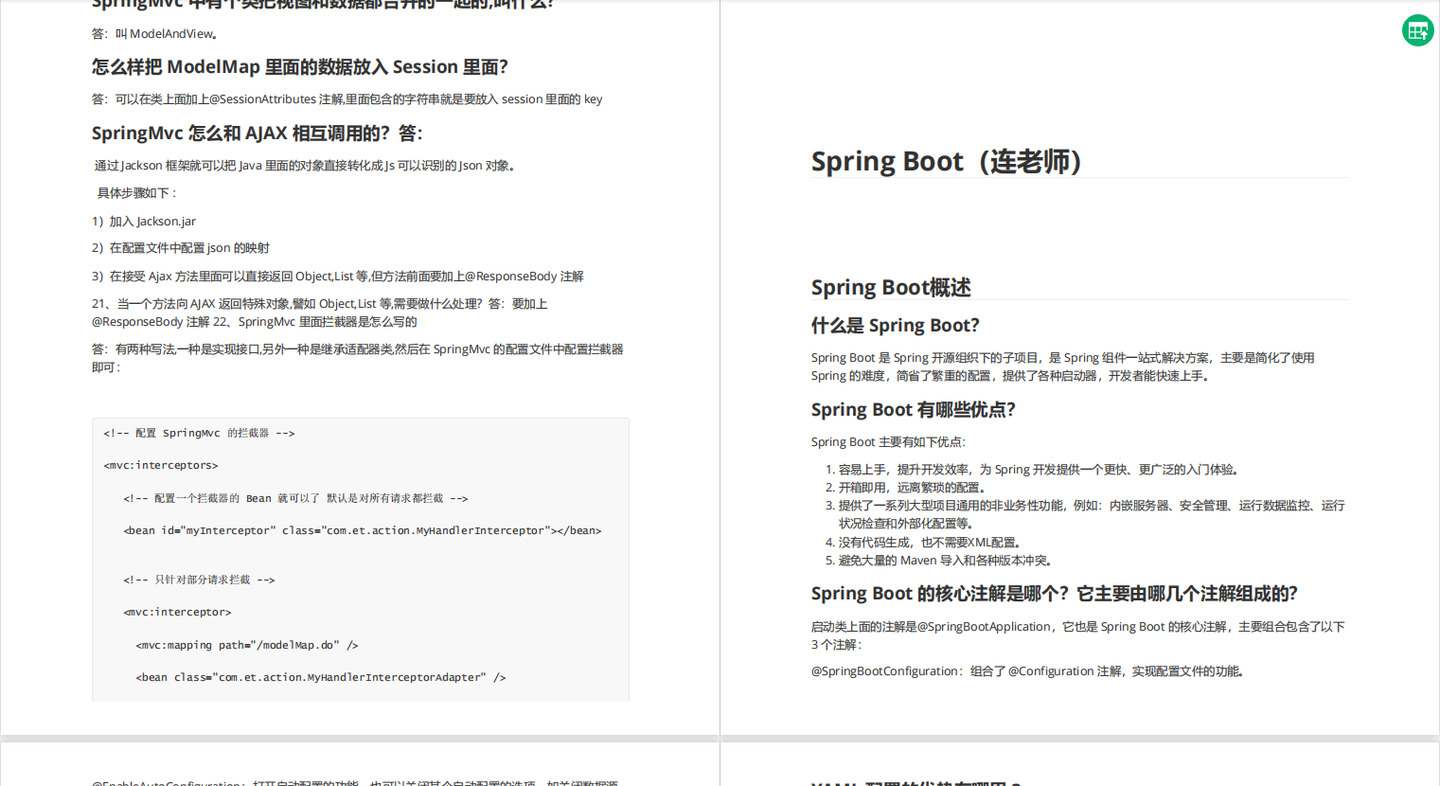This screenshot has width=1440, height=786.
Task: Select the heading "Spring Boot概述"
Action: 891,287
